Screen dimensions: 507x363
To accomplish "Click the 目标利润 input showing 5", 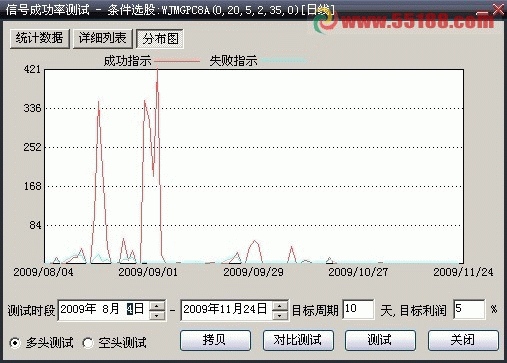I will (x=469, y=309).
